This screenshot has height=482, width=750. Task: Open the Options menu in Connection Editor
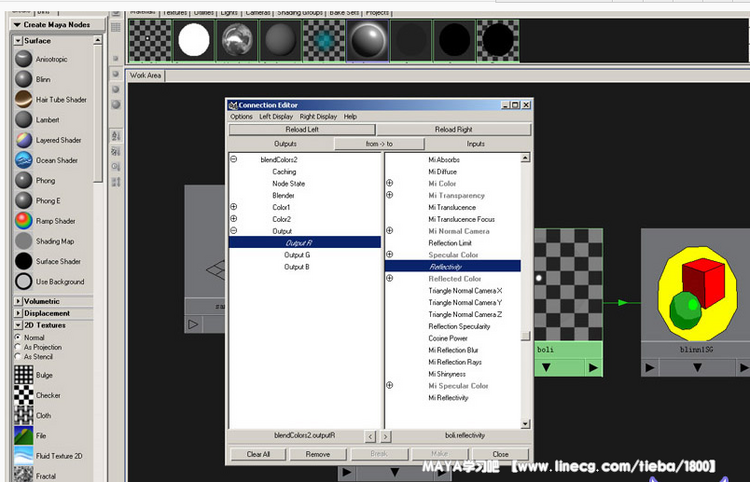click(x=241, y=116)
